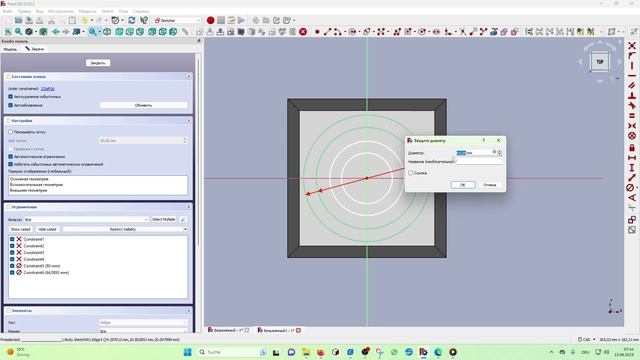Collapse the Элементы elements section
Screen dimensions: 640x360
pos(189,311)
